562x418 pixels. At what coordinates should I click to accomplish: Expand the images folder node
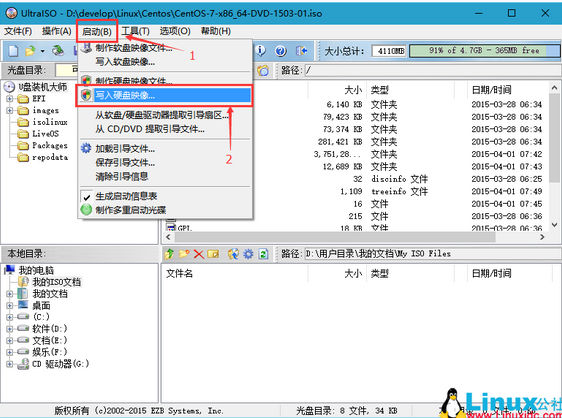click(10, 110)
